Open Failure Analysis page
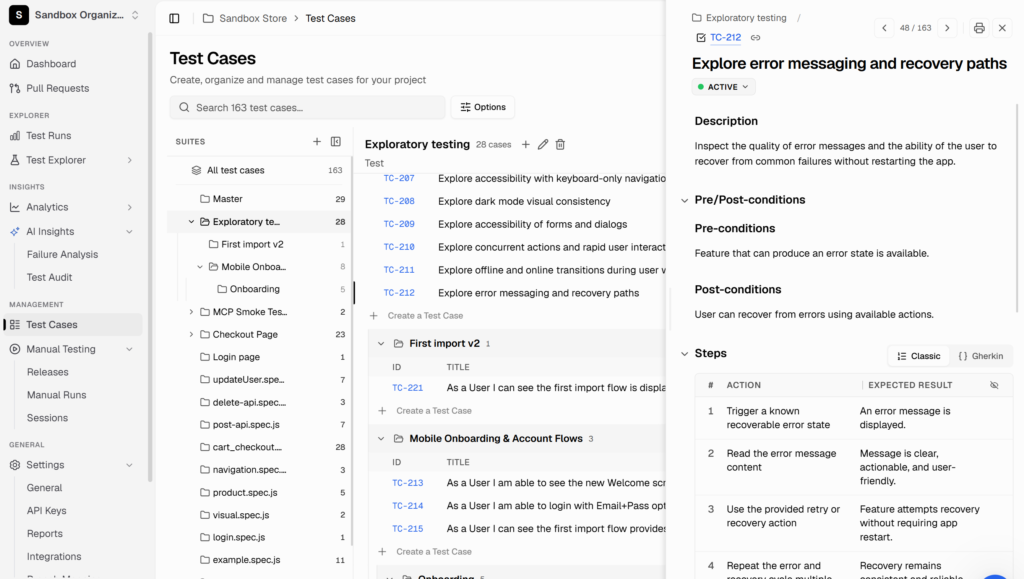This screenshot has width=1024, height=579. (62, 255)
